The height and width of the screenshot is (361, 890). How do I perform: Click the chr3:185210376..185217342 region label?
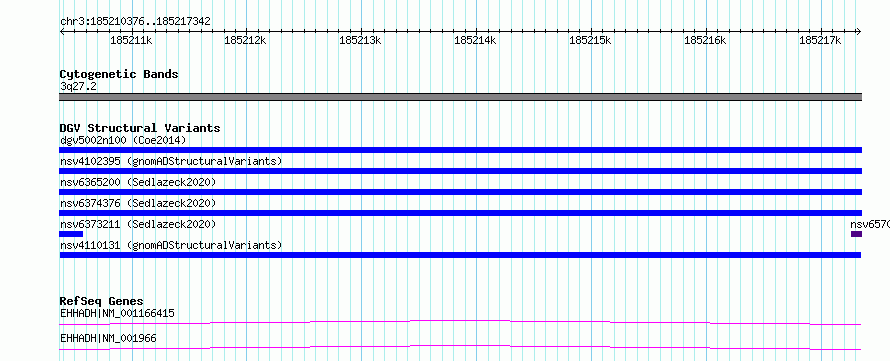click(135, 22)
